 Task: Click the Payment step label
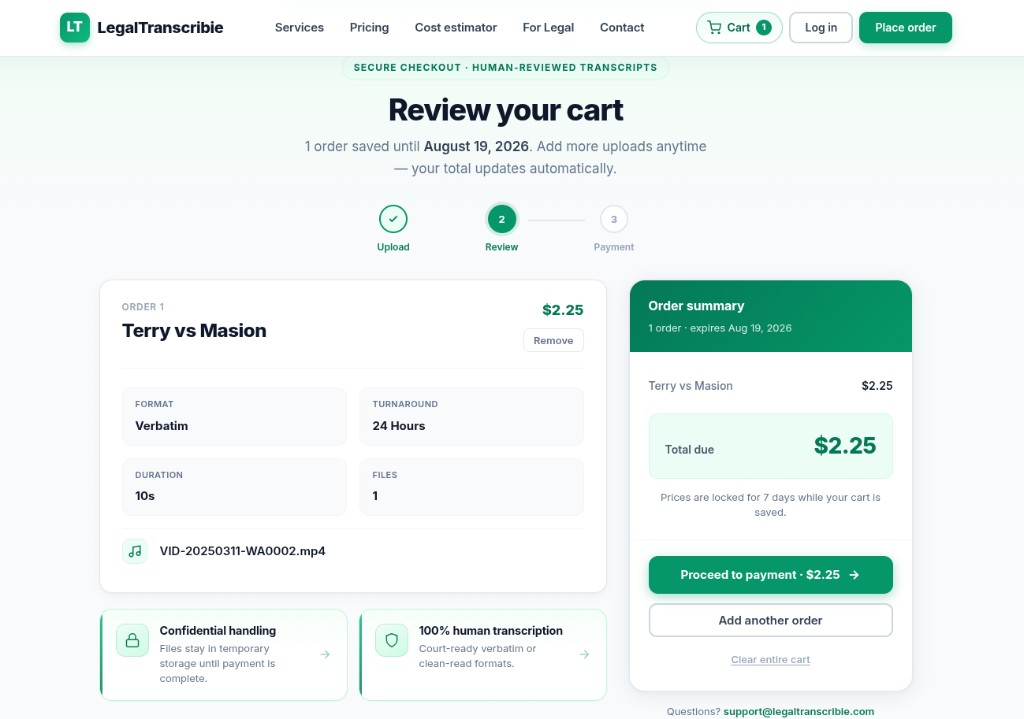(x=614, y=247)
